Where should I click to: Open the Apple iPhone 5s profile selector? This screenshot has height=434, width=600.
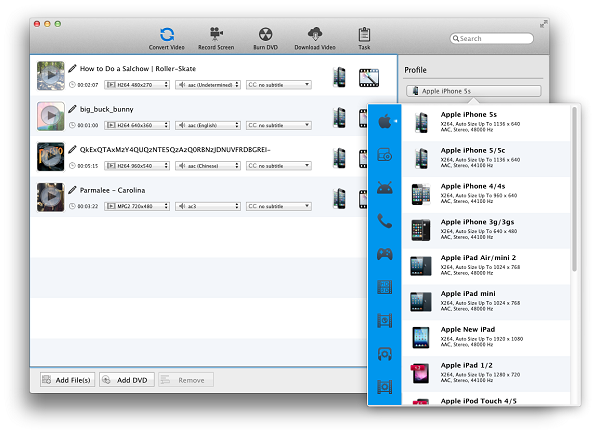click(474, 91)
